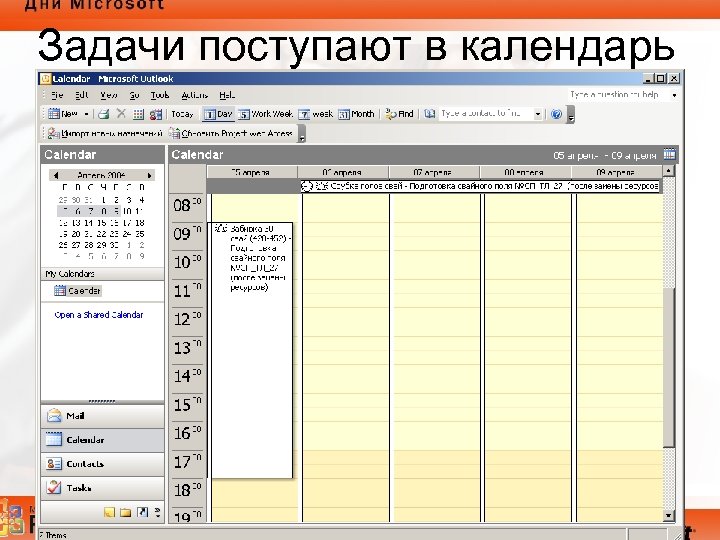Open the dropdown arrow beside New

[x=86, y=114]
